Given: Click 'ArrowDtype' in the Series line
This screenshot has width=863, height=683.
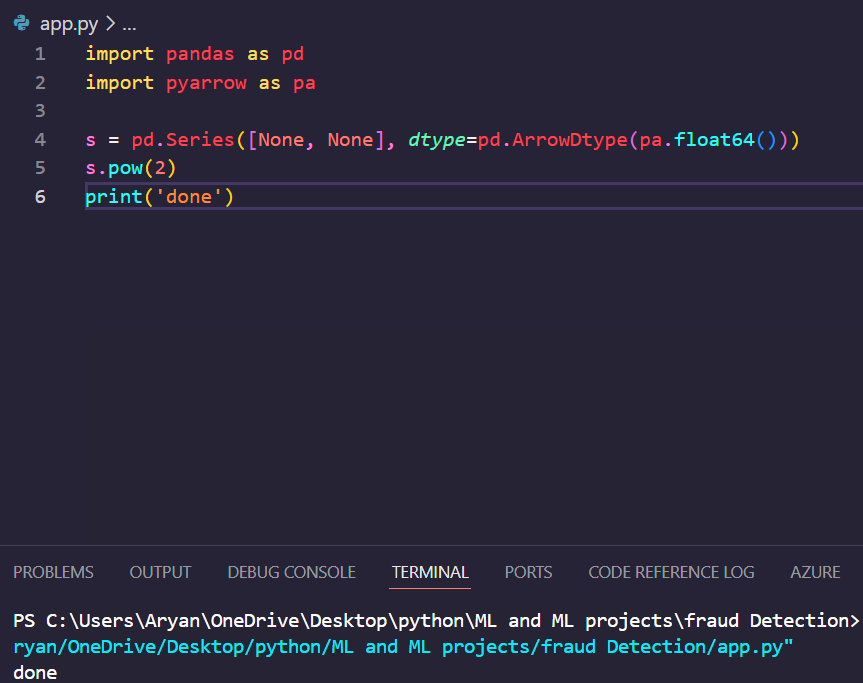Looking at the screenshot, I should (x=569, y=140).
